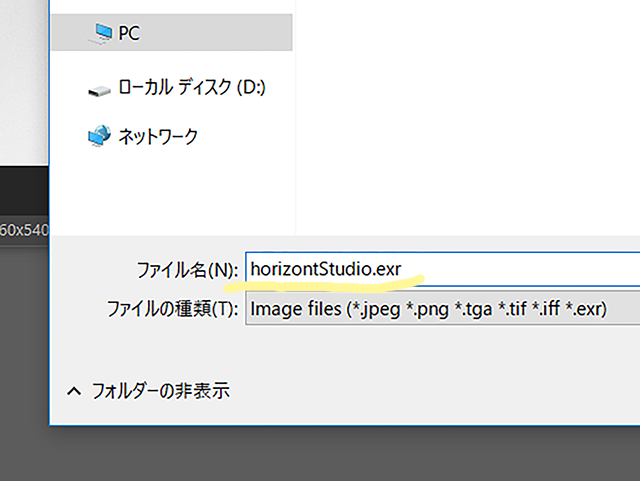The height and width of the screenshot is (481, 640).
Task: Click the local disk drive icon
Action: pos(99,90)
